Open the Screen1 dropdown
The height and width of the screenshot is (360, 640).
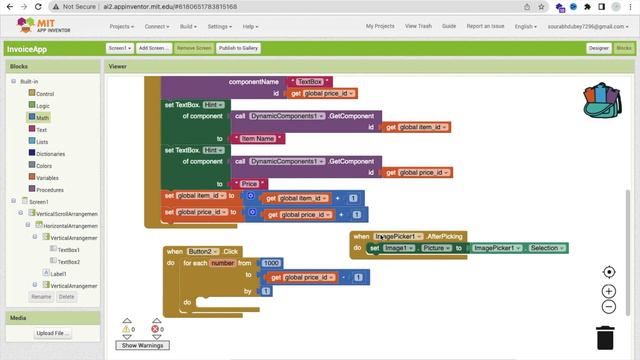pyautogui.click(x=120, y=48)
